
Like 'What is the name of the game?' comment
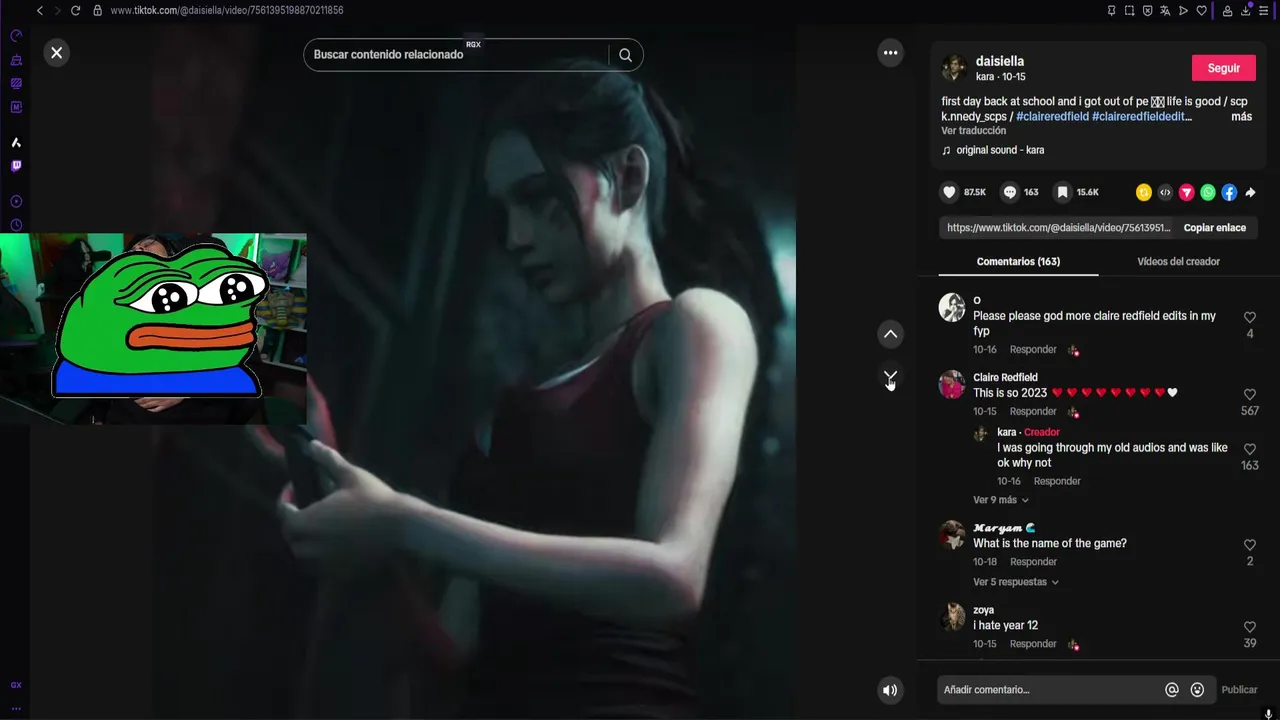(1250, 545)
